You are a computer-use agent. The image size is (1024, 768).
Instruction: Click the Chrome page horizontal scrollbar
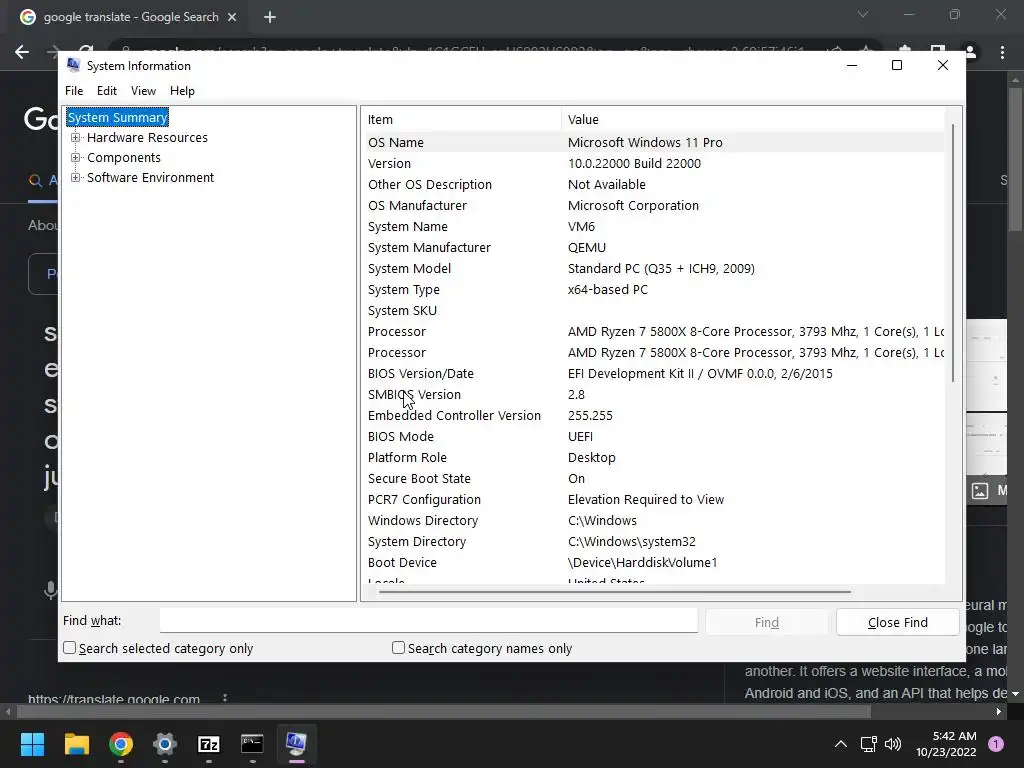point(444,711)
